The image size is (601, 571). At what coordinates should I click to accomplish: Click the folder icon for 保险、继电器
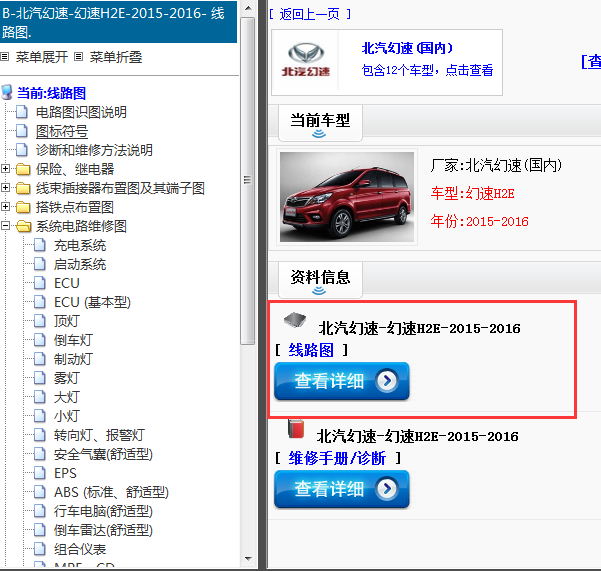click(23, 169)
